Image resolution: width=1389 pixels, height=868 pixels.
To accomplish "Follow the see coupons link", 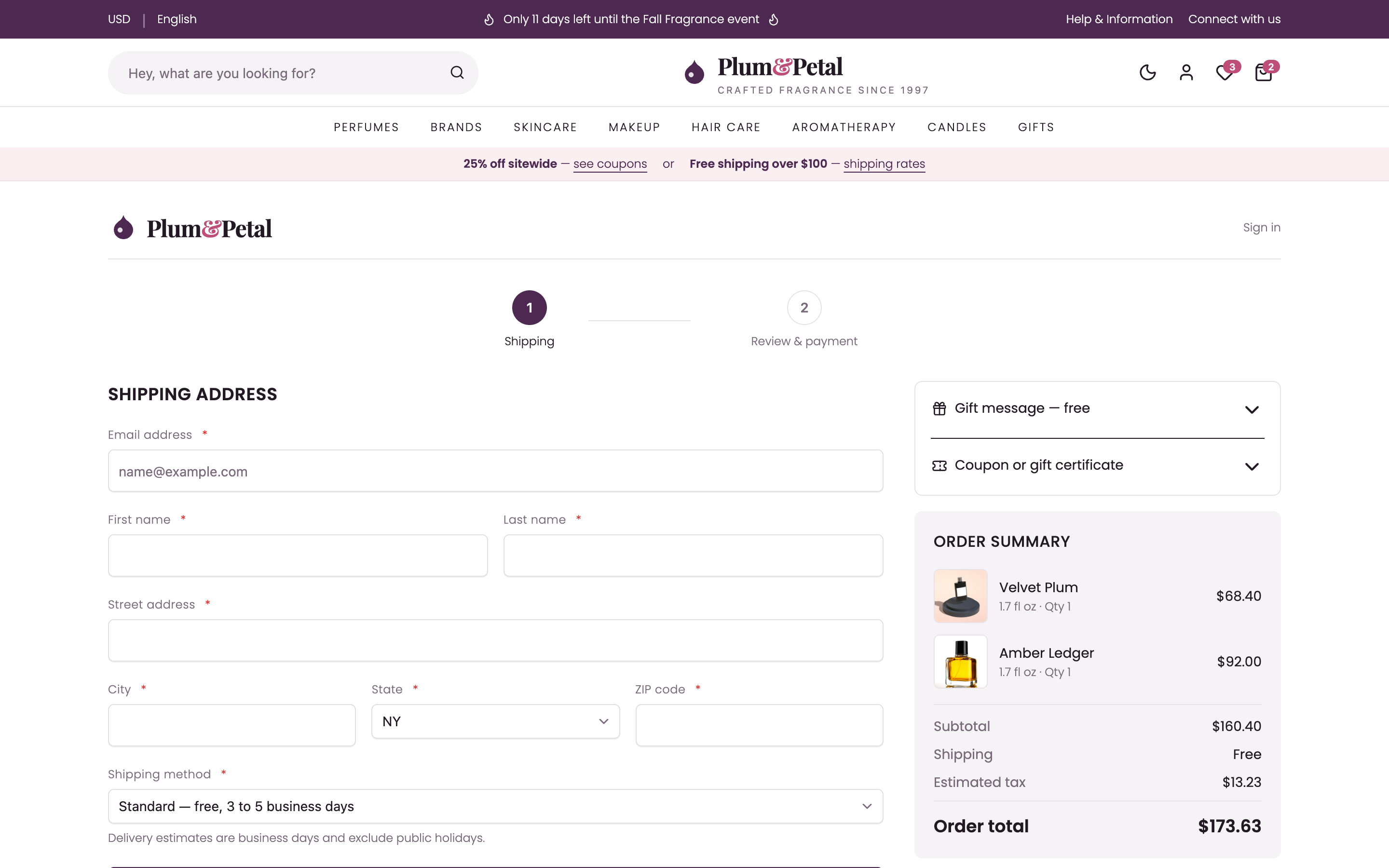I will [610, 163].
